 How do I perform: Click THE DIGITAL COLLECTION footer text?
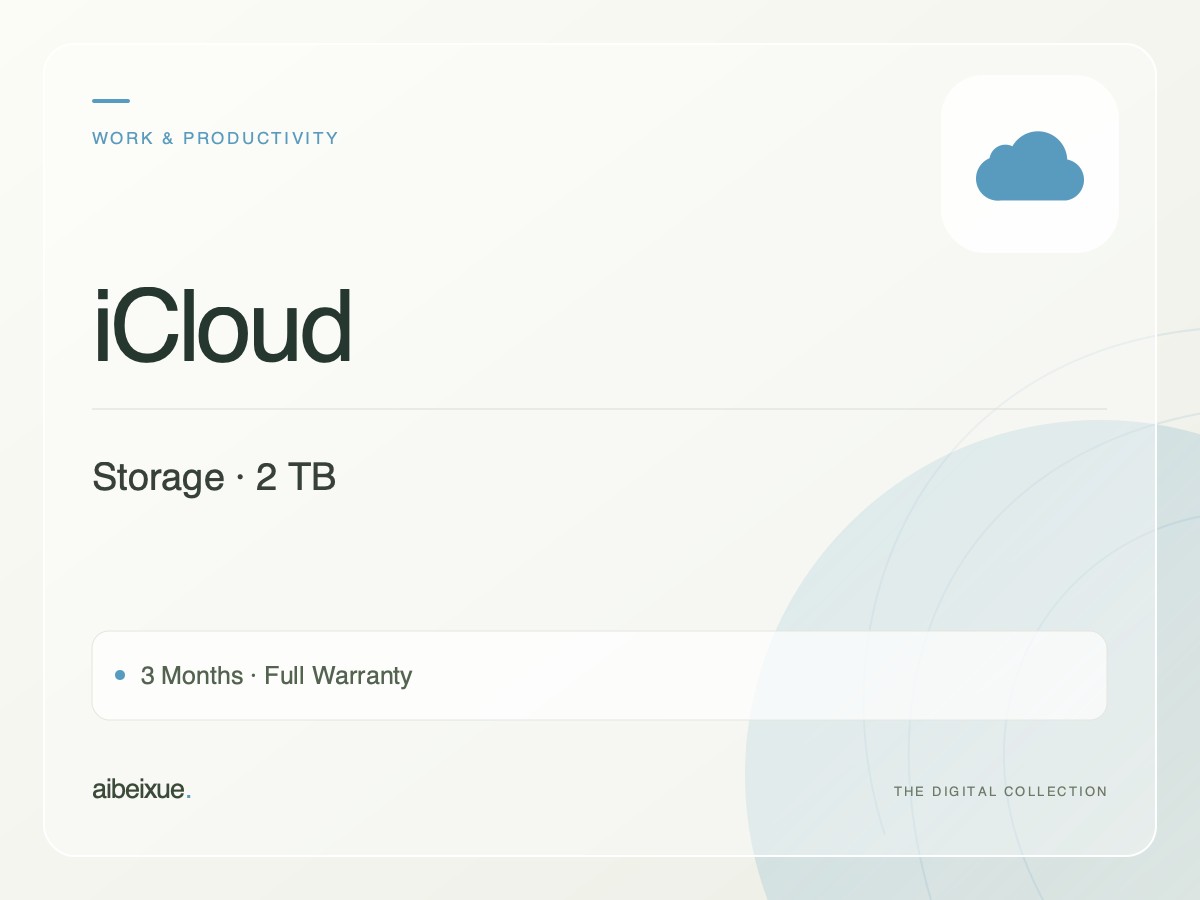[1000, 791]
